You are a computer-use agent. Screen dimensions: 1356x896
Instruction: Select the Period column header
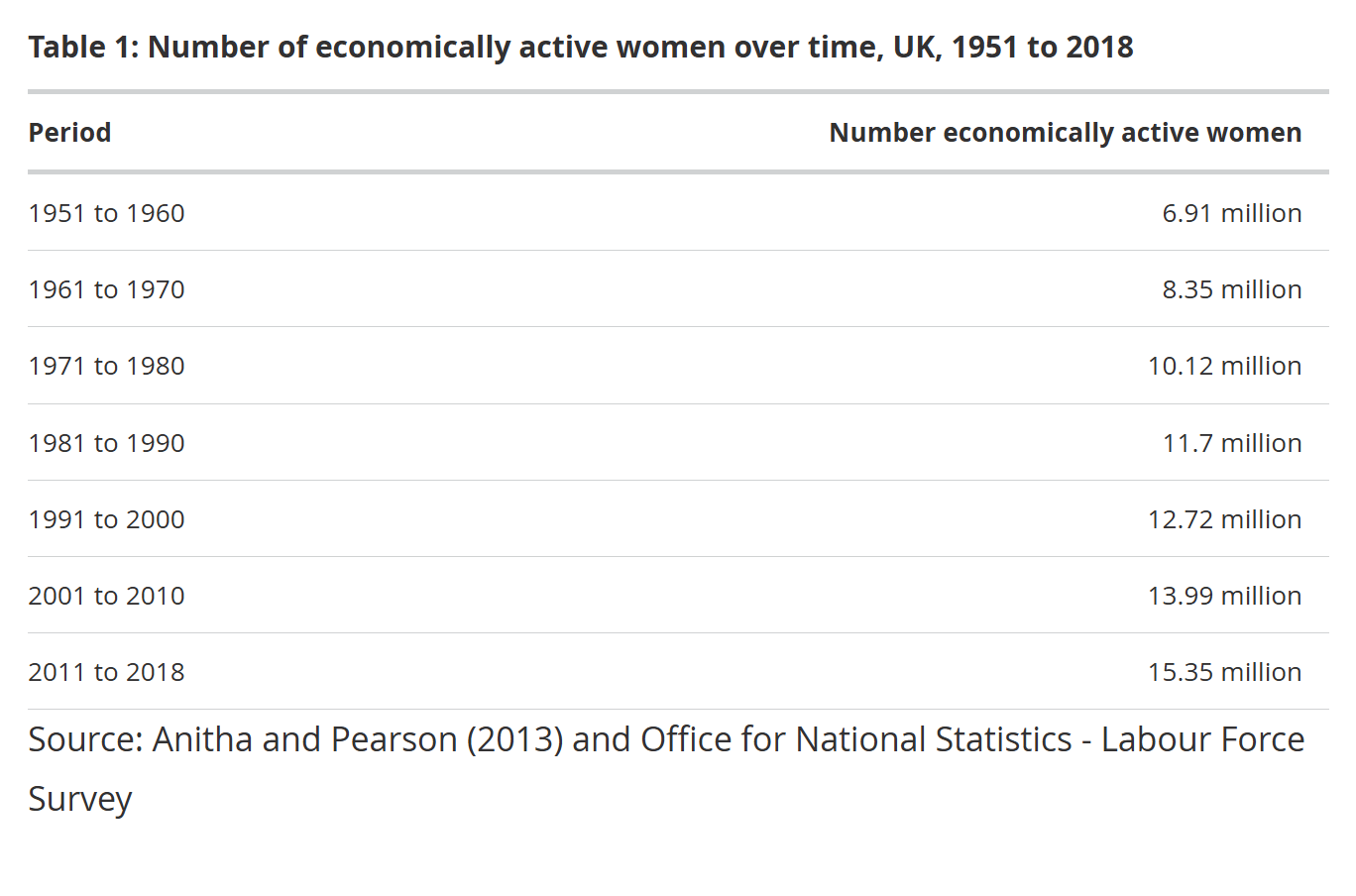(x=69, y=132)
